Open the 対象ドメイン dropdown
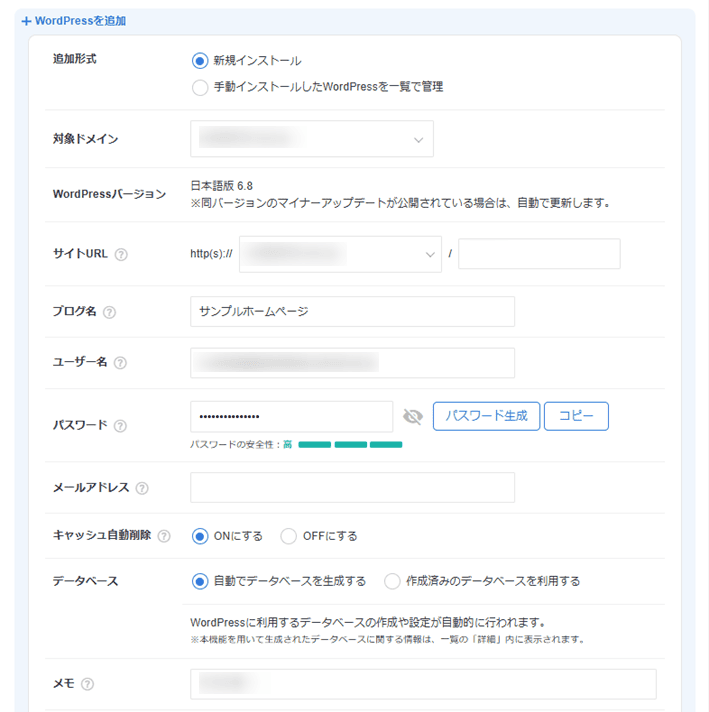Image resolution: width=709 pixels, height=712 pixels. point(312,139)
